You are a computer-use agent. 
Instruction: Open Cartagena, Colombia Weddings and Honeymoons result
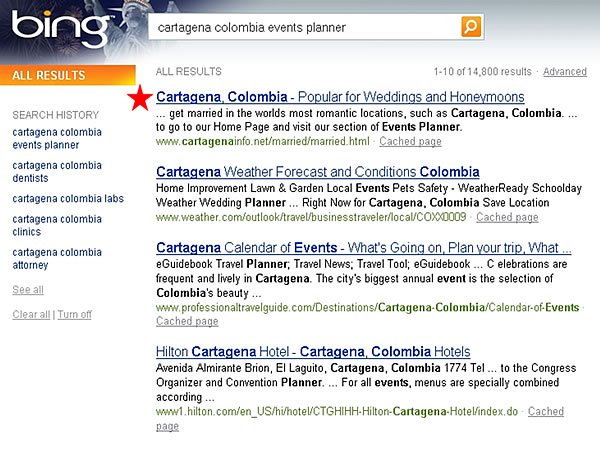pyautogui.click(x=340, y=97)
